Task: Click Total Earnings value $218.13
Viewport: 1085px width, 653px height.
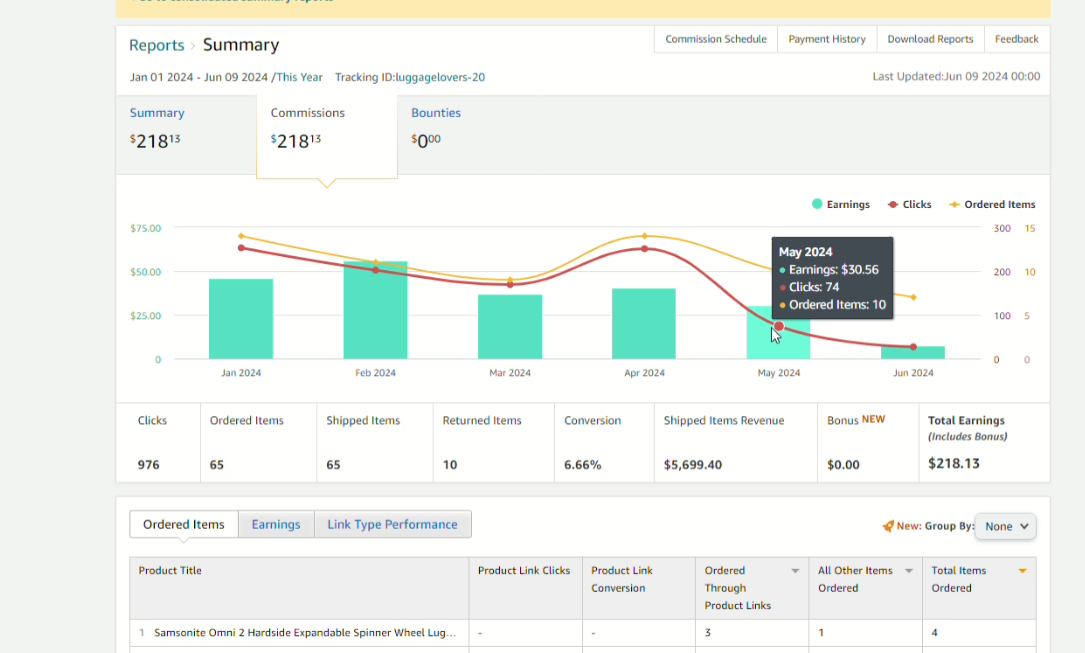Action: point(954,463)
